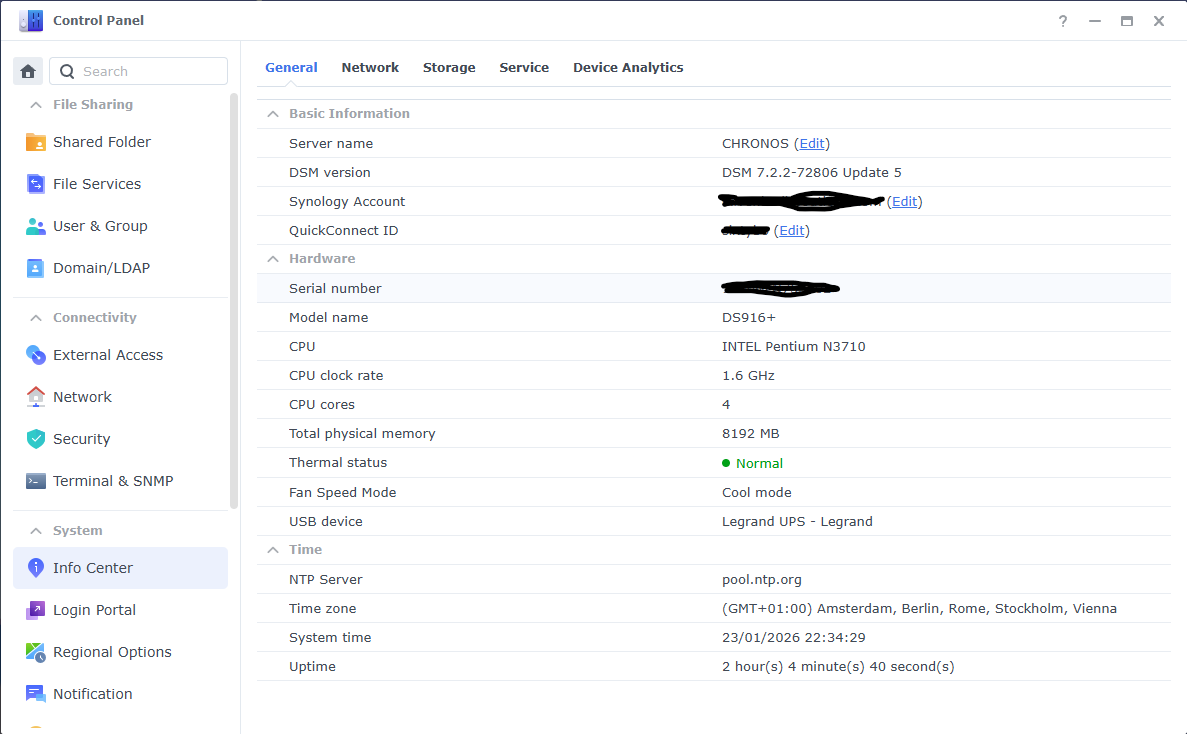Click the Control Panel search field
Viewport: 1187px width, 734px height.
(x=140, y=71)
